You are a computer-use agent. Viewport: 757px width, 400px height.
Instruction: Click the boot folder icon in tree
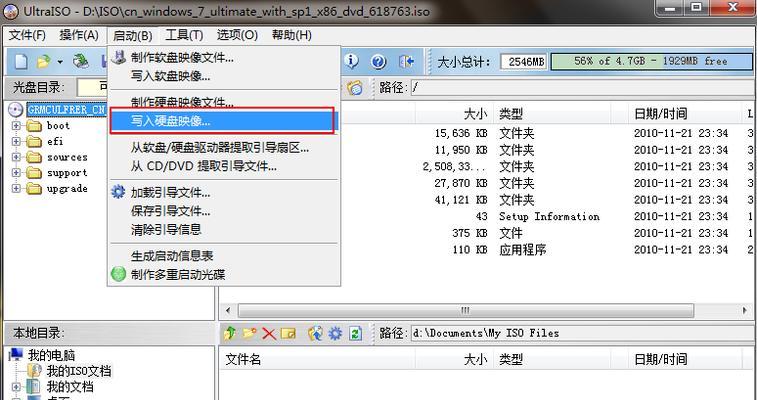(x=34, y=126)
